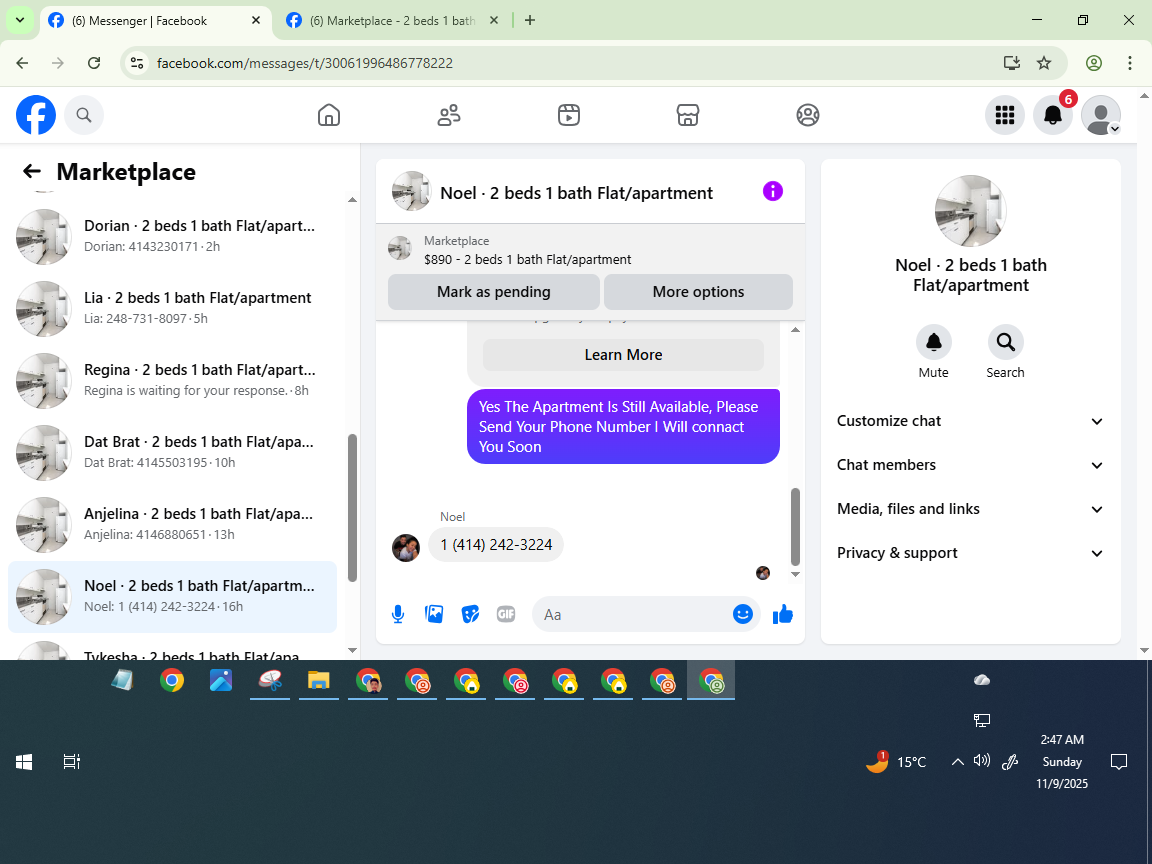Click the message input field Aa
Viewport: 1152px width, 864px height.
click(632, 614)
